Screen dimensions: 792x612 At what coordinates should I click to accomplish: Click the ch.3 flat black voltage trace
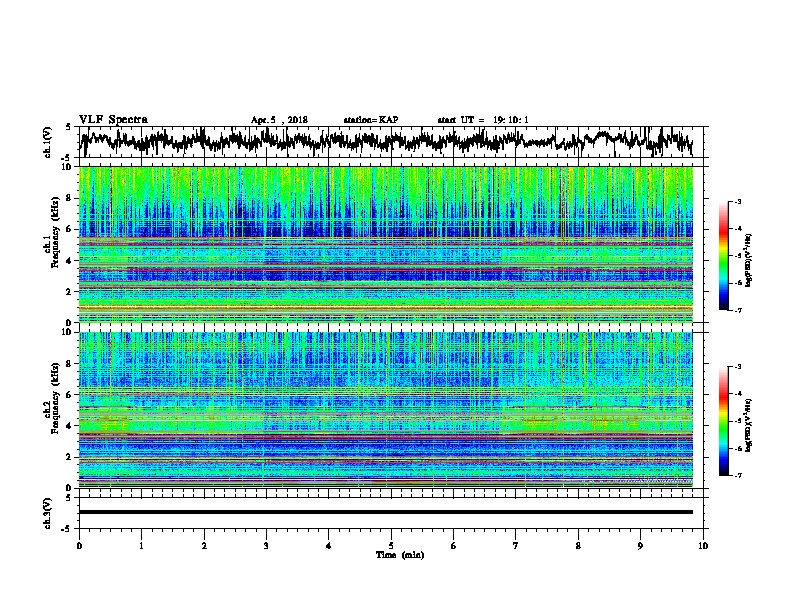(x=386, y=512)
